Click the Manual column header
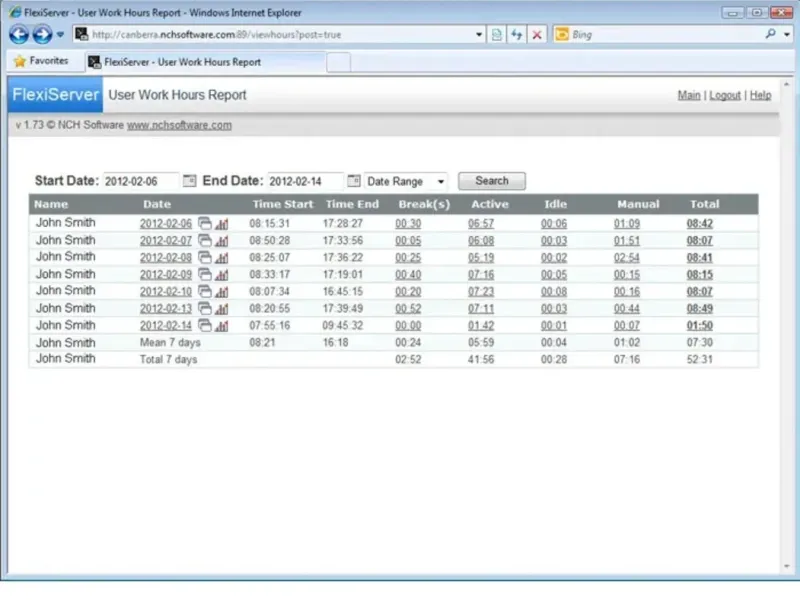800x600 pixels. (638, 204)
